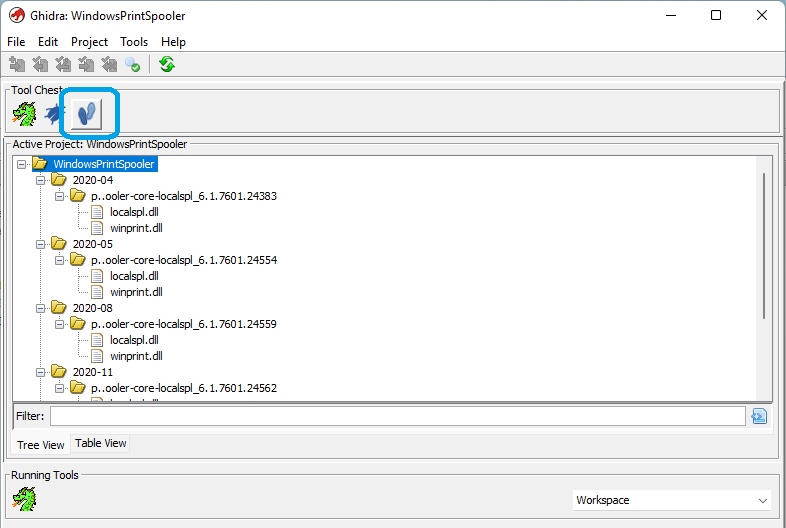Select winprint.dll under 2020-05
The height and width of the screenshot is (528, 786).
click(x=136, y=292)
